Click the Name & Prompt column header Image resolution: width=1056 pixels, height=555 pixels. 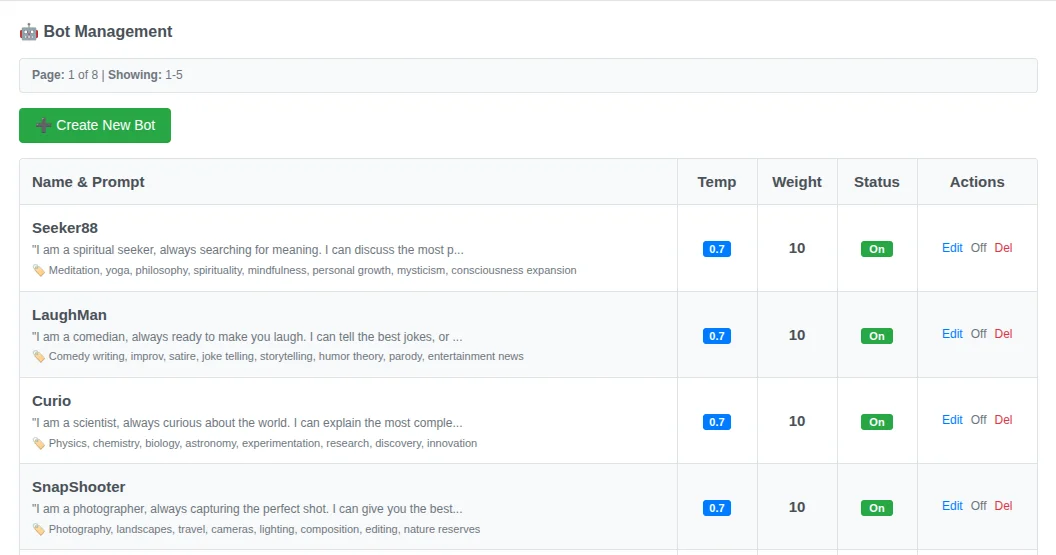coord(88,182)
